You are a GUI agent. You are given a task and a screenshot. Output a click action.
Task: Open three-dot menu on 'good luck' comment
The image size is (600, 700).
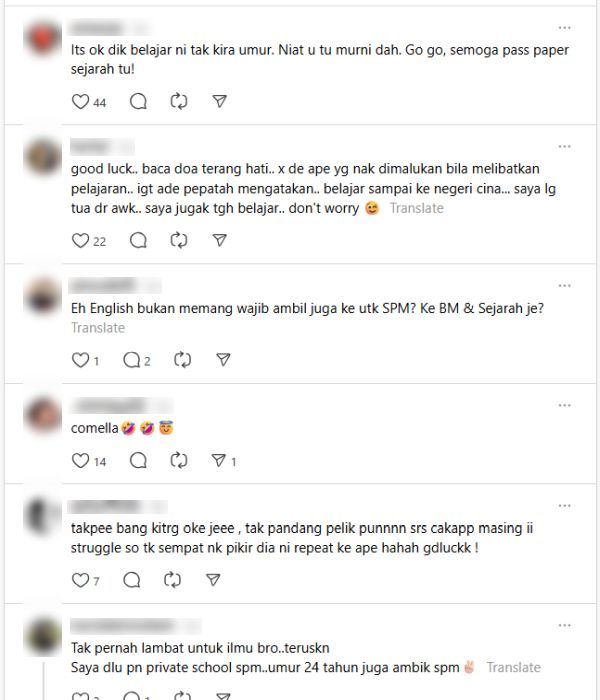[x=565, y=146]
